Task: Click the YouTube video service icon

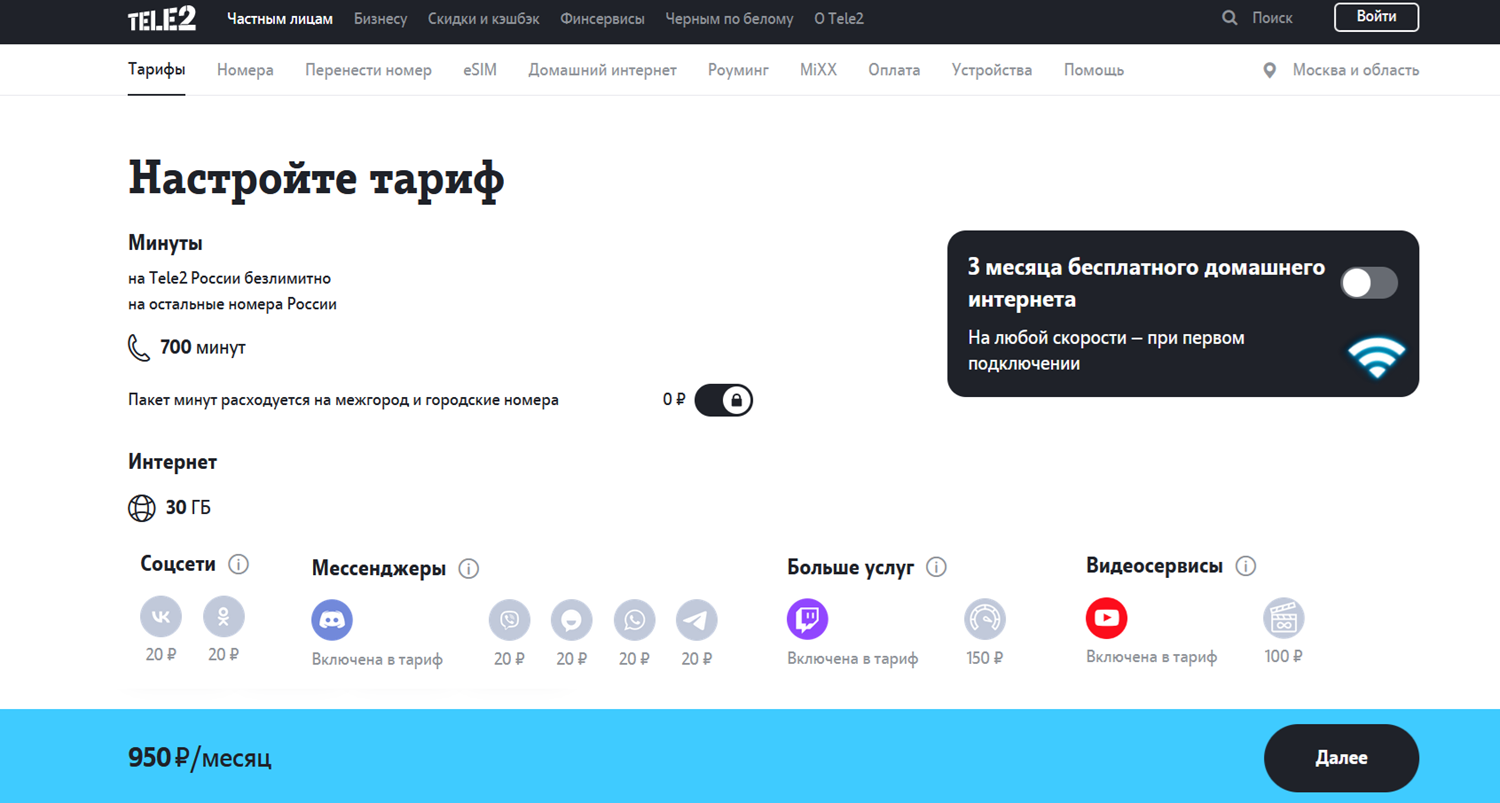Action: [x=1107, y=618]
